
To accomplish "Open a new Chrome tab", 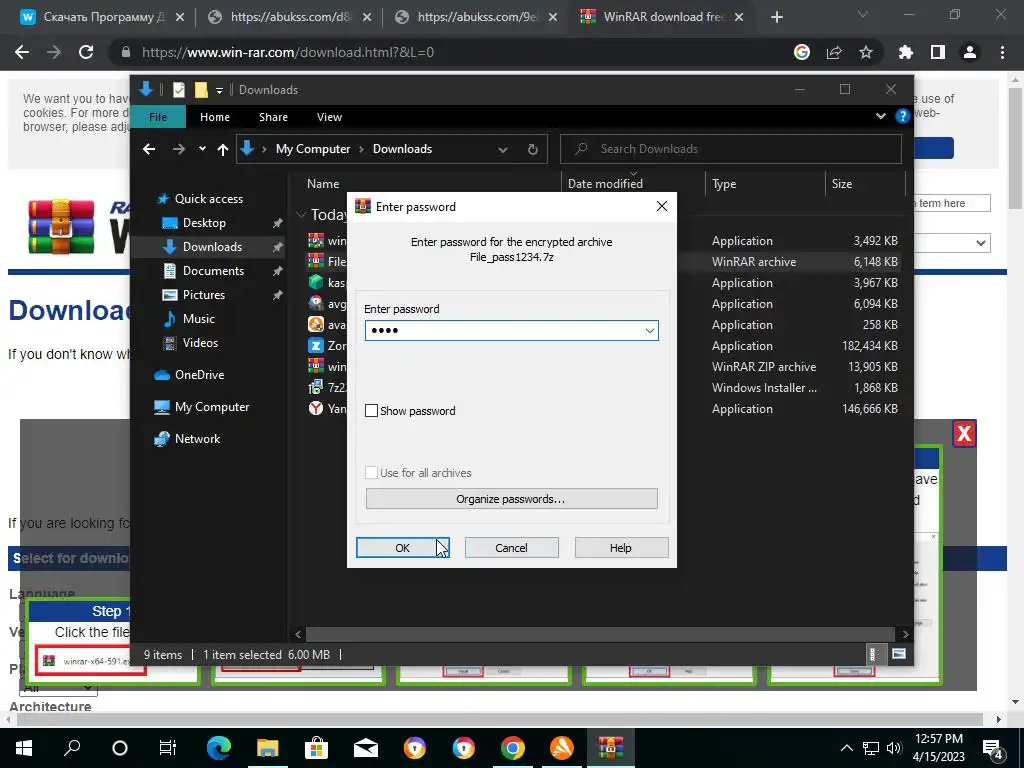I will [776, 18].
